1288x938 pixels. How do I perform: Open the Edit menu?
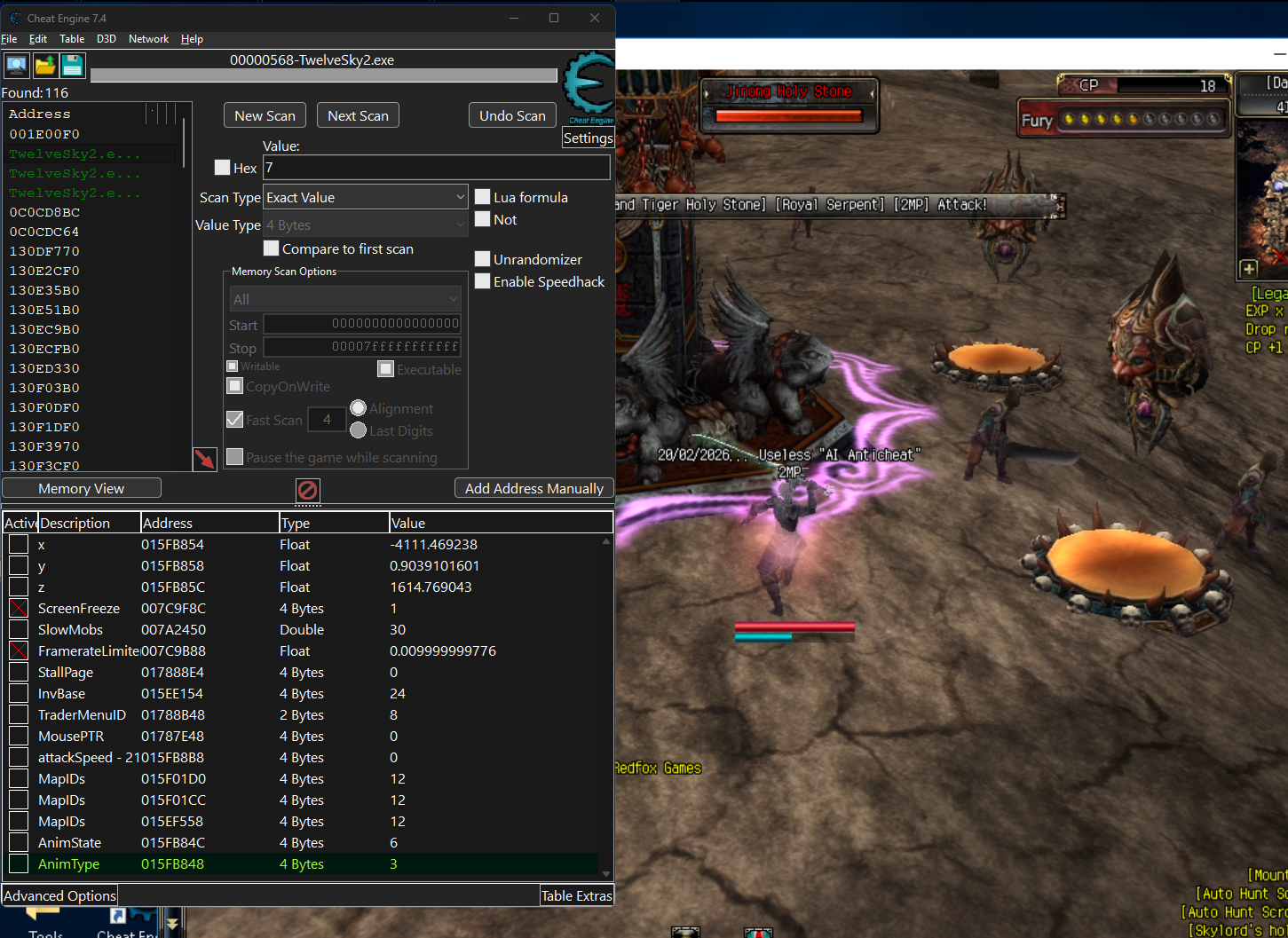point(38,39)
